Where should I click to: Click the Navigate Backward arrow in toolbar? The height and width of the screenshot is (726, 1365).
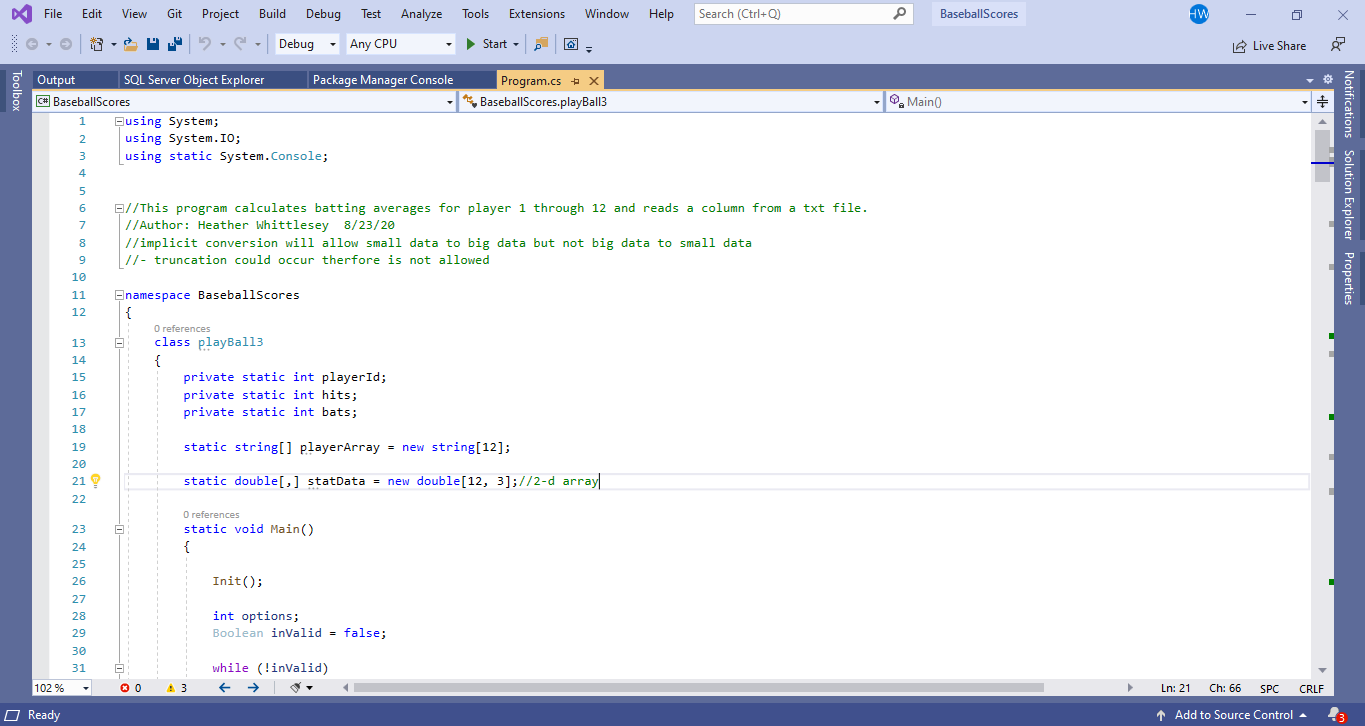(x=32, y=44)
